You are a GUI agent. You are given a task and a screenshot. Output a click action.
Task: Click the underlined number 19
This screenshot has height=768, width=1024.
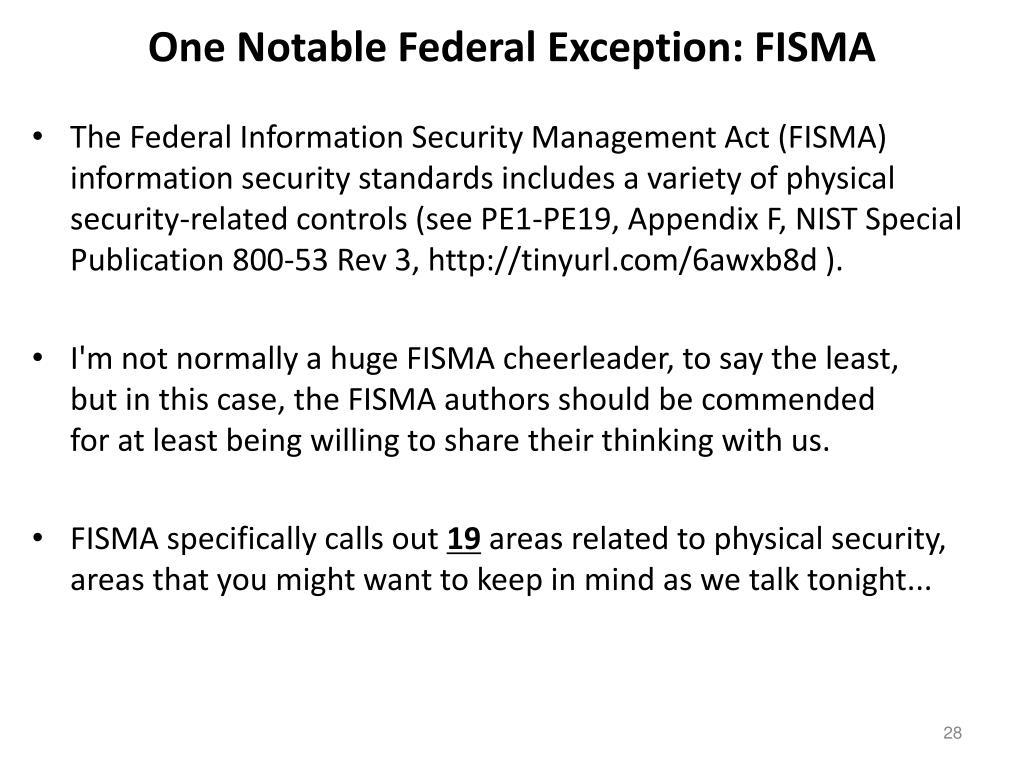click(464, 539)
